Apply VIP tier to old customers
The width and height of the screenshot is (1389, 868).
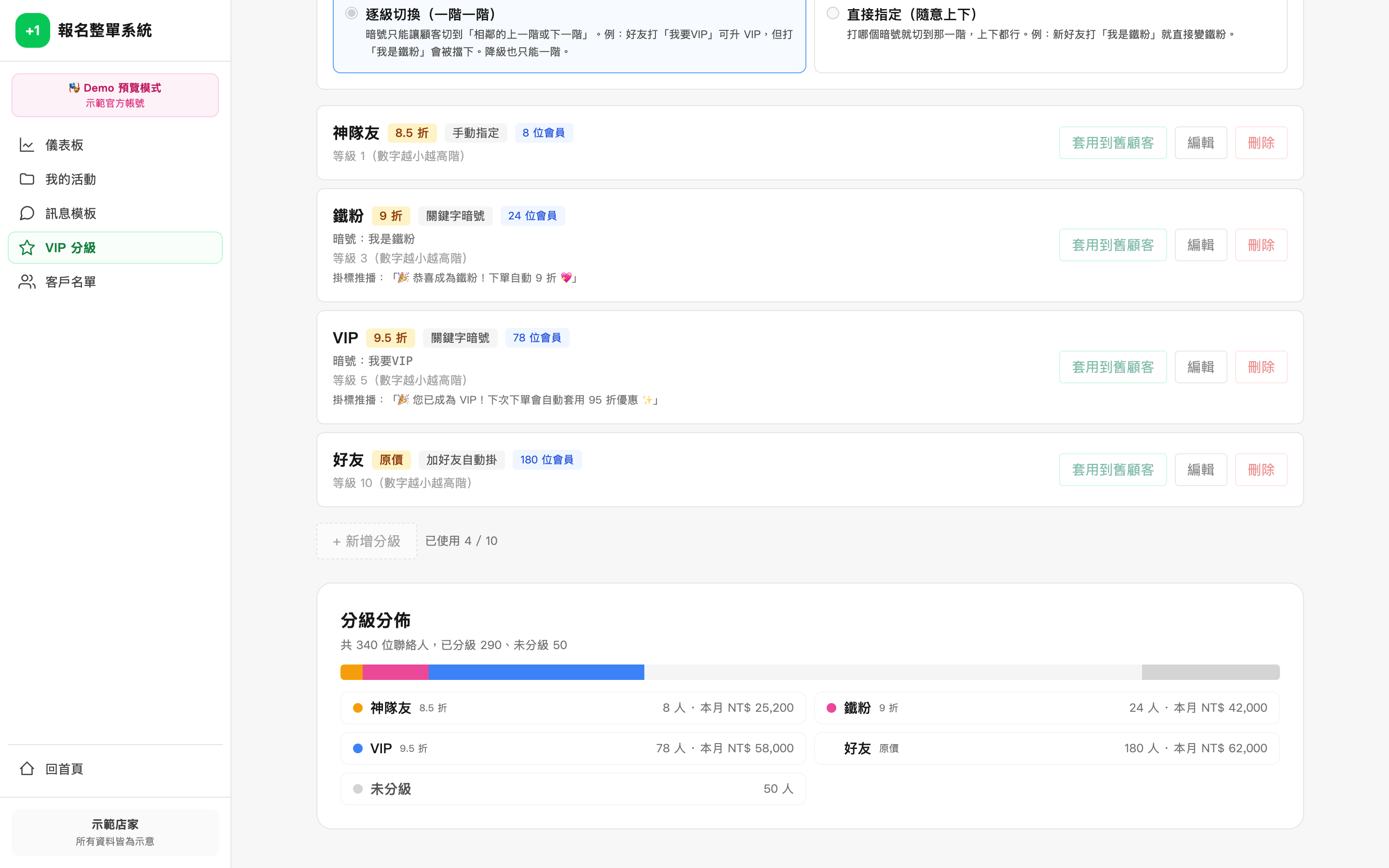click(1112, 367)
